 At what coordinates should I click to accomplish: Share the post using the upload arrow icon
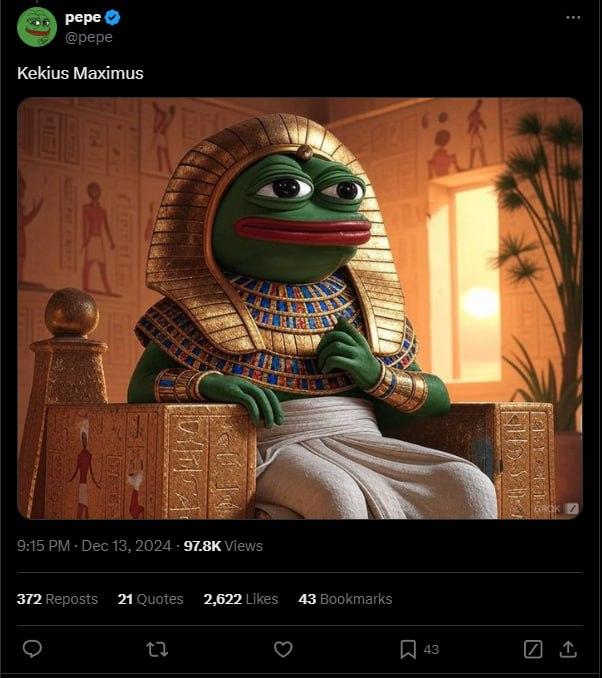568,649
